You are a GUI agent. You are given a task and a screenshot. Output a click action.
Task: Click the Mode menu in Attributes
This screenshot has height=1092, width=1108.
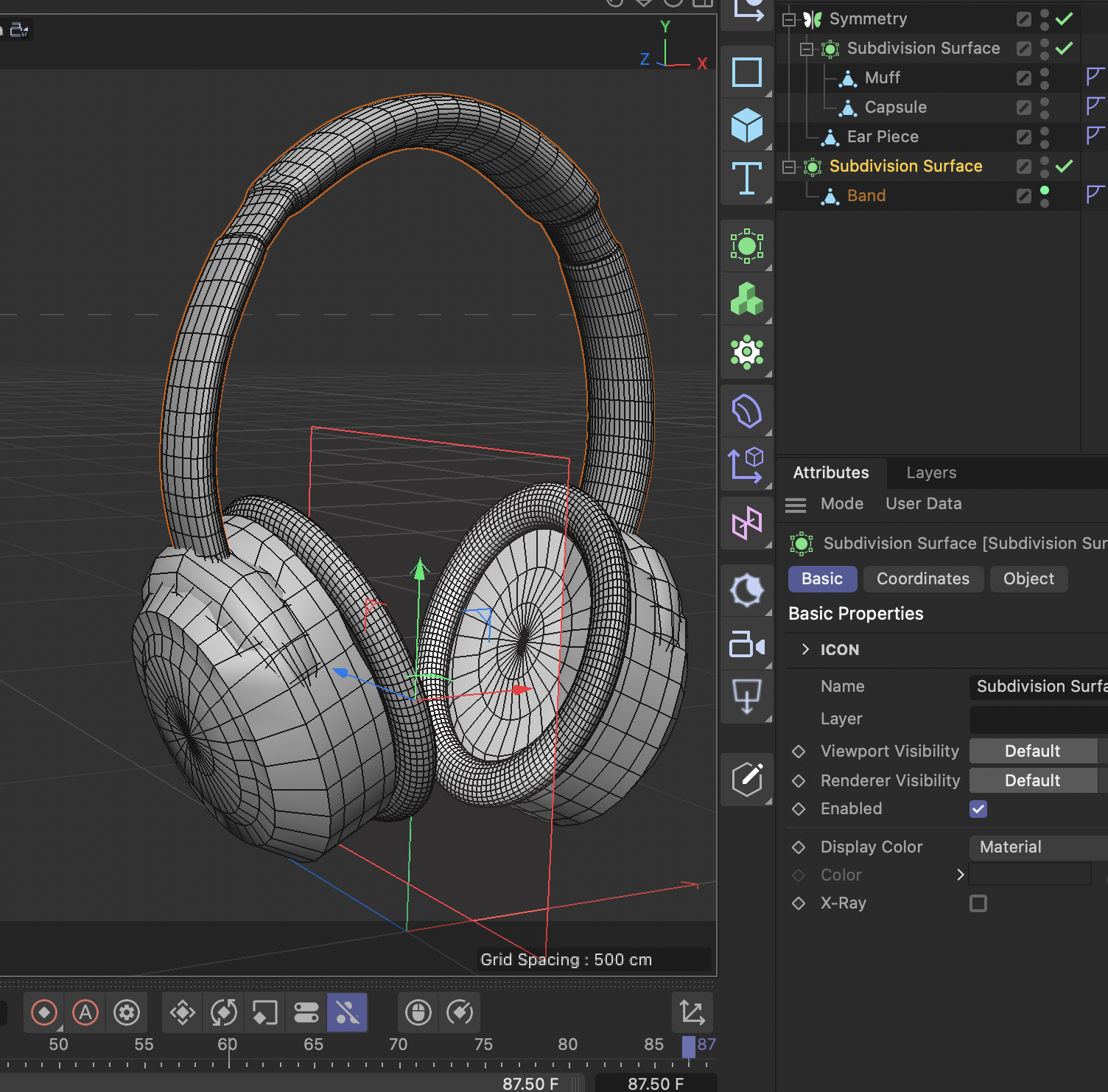pyautogui.click(x=841, y=504)
